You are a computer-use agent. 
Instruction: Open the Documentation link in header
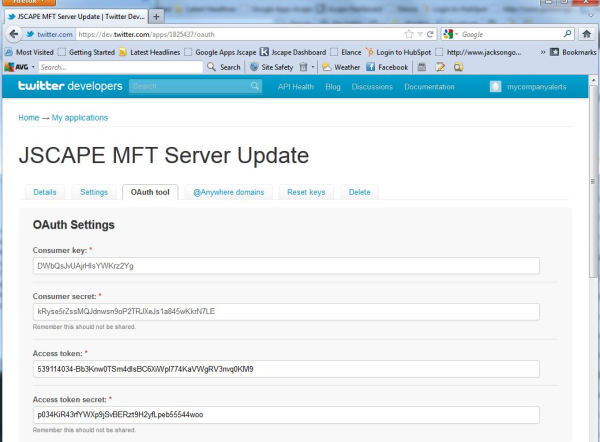tap(429, 87)
